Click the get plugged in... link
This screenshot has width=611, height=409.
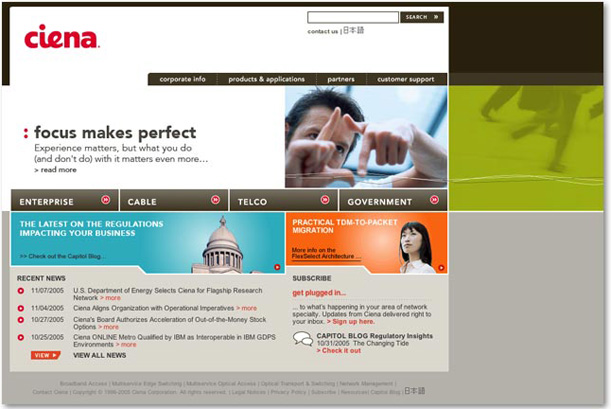click(x=319, y=293)
